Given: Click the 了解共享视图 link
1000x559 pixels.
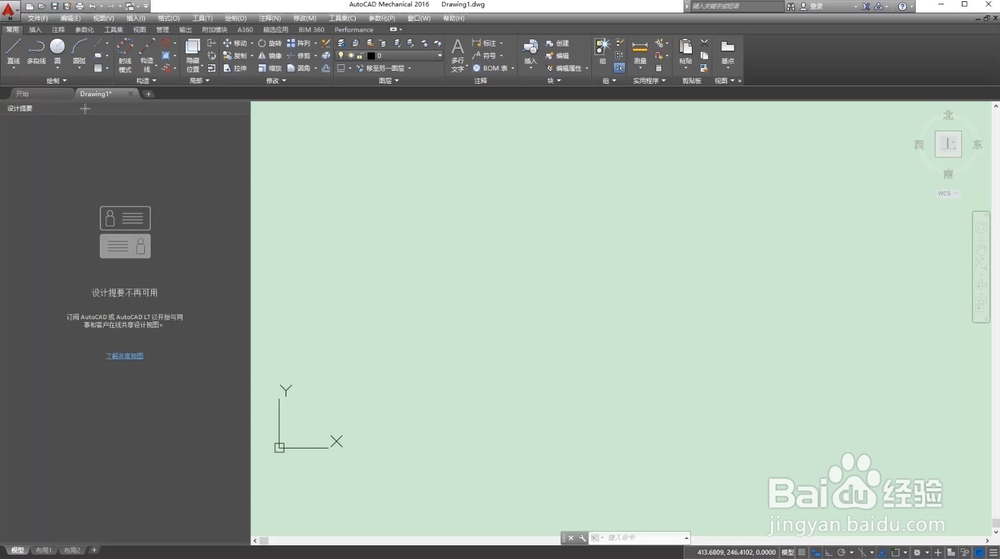Looking at the screenshot, I should (x=124, y=356).
